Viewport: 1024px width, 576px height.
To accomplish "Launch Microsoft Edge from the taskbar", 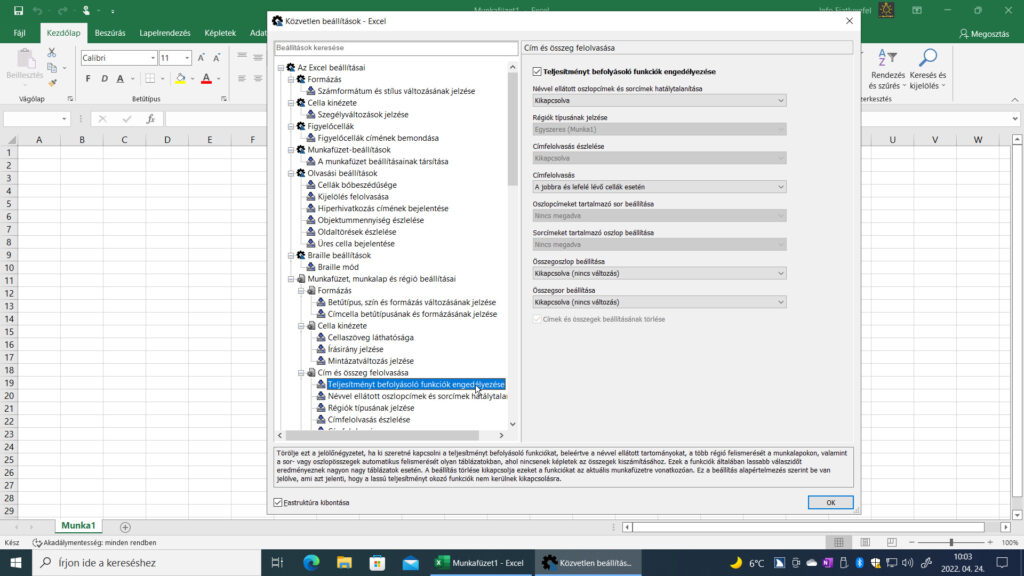I will [x=311, y=562].
